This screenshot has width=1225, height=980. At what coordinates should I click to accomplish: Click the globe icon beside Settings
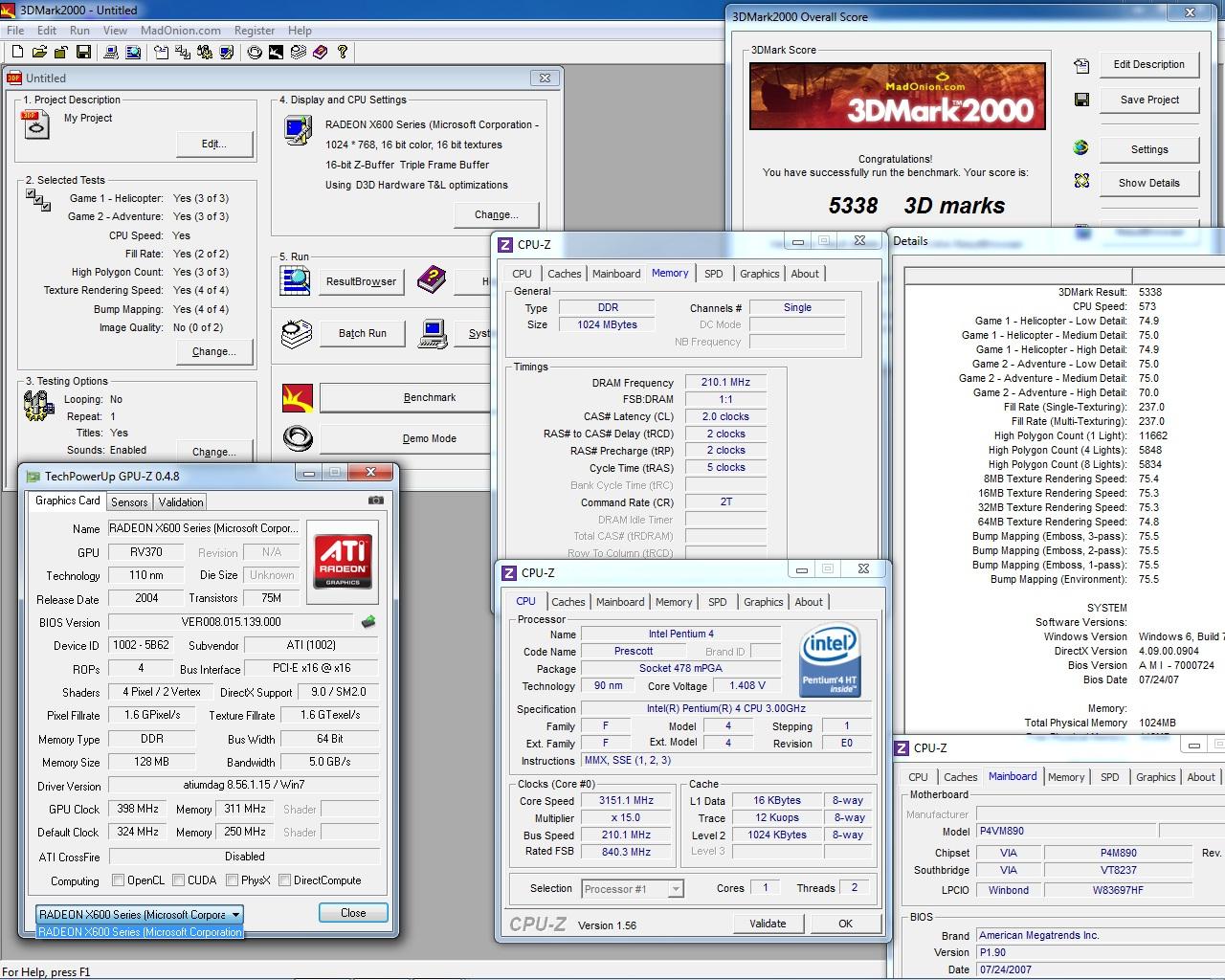tap(1081, 148)
